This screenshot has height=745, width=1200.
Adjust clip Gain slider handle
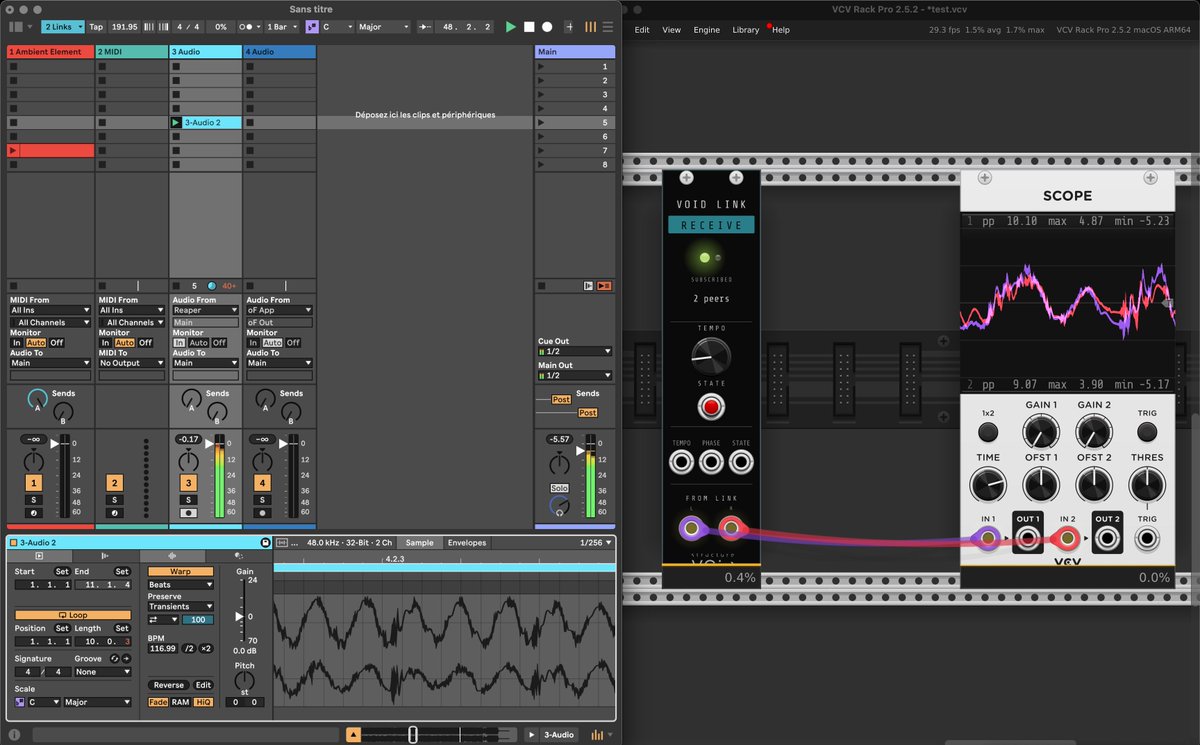pyautogui.click(x=239, y=617)
